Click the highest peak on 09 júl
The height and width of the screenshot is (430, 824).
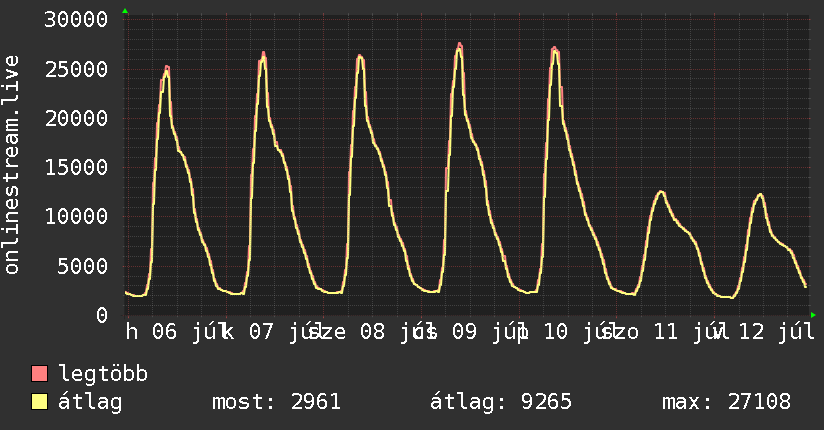pos(459,44)
